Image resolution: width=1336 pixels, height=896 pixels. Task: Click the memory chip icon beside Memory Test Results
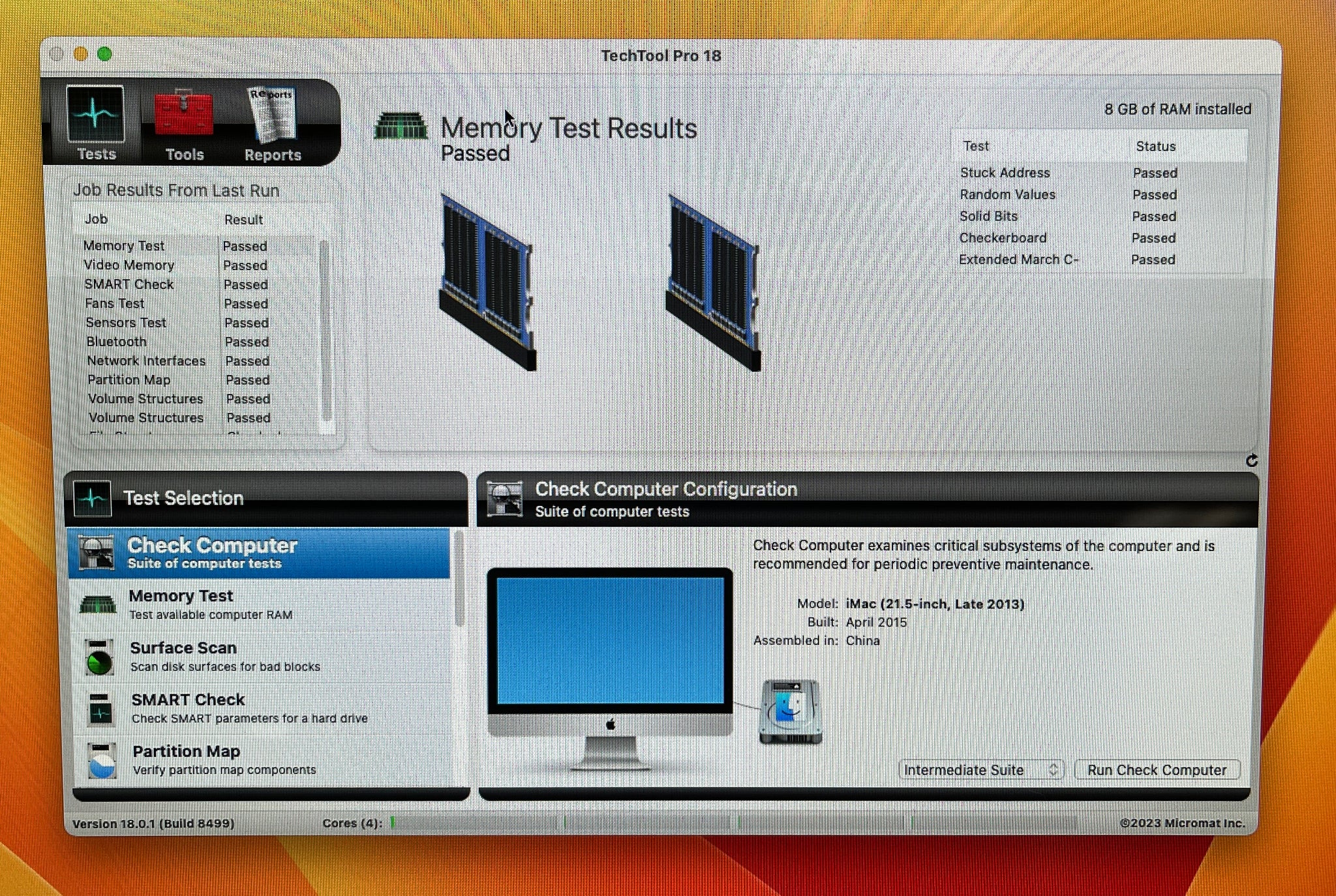pyautogui.click(x=401, y=126)
